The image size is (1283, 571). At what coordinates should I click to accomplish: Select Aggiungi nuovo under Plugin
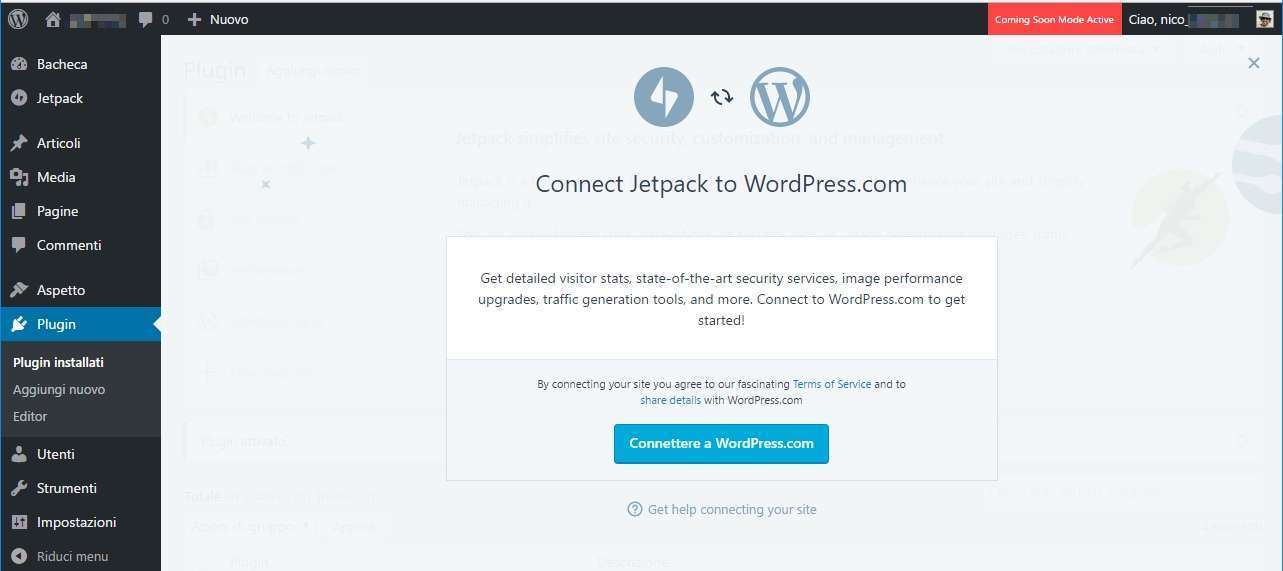59,389
